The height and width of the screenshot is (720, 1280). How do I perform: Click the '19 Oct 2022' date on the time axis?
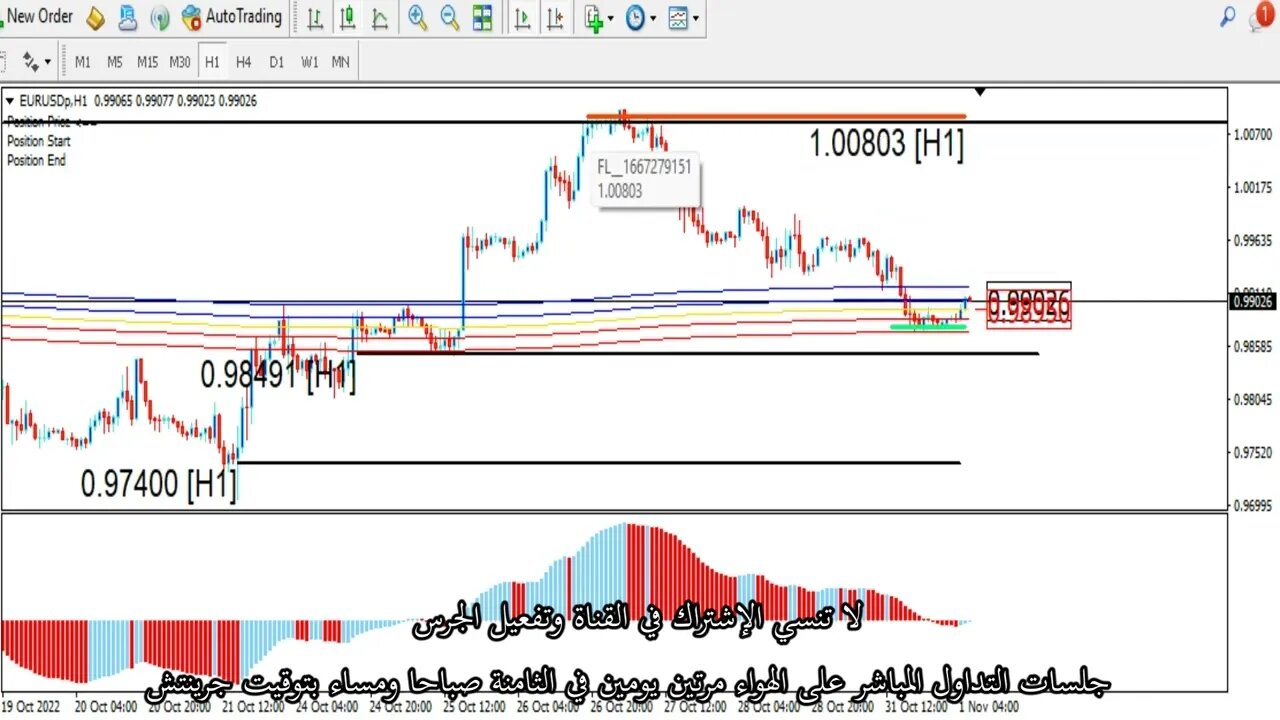32,707
